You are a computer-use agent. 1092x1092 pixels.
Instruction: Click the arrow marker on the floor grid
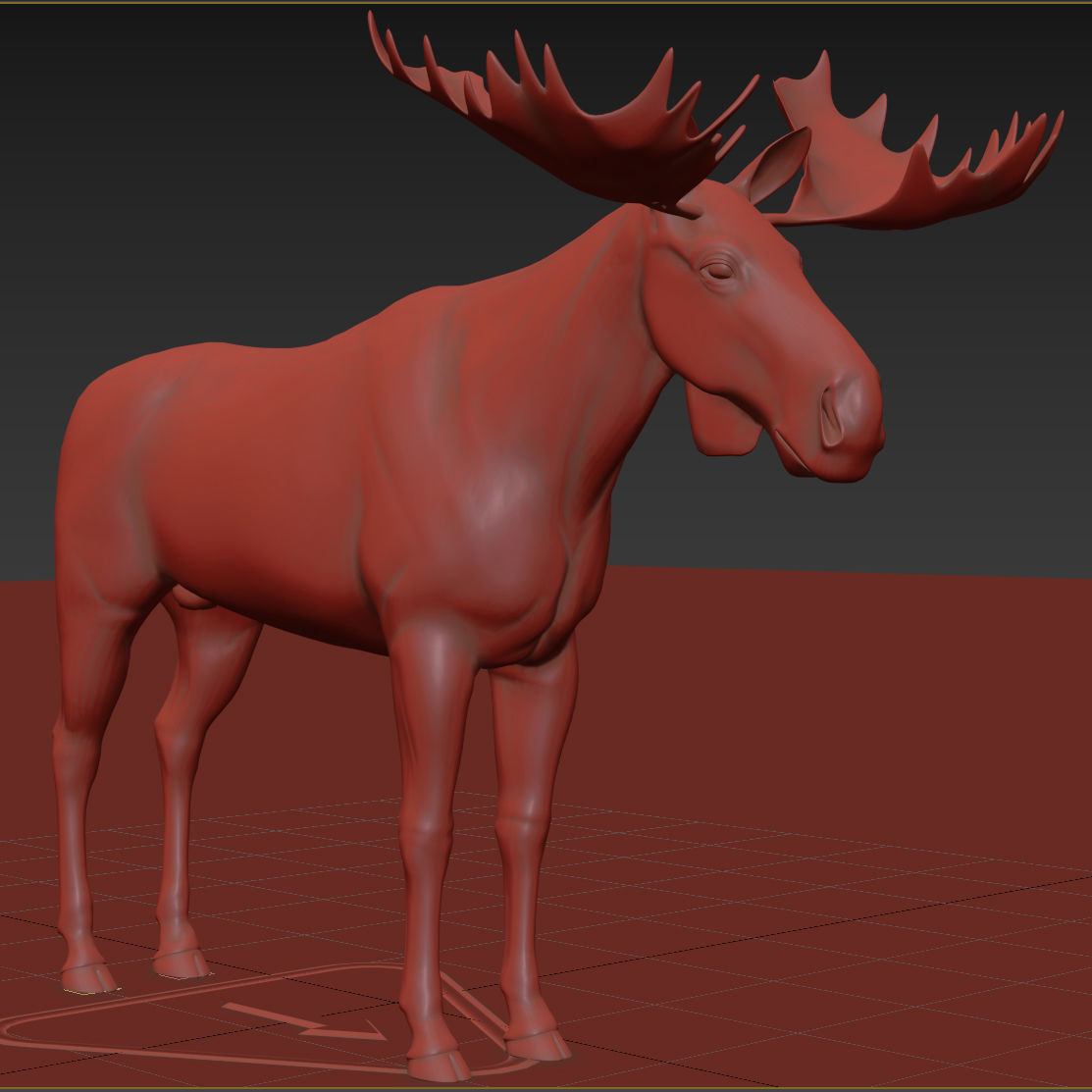[x=306, y=1022]
